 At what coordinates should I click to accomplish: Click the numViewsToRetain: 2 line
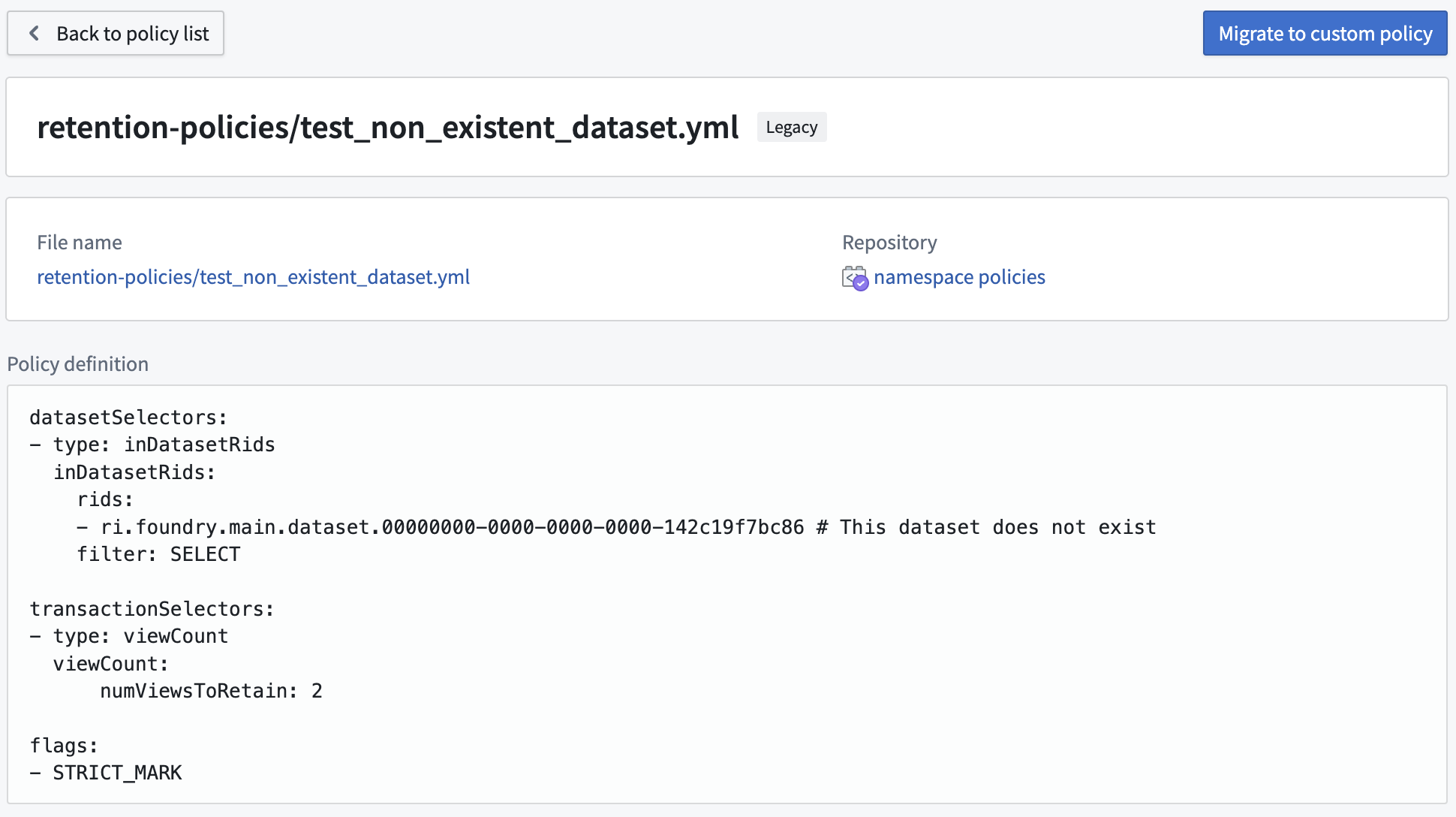(212, 691)
